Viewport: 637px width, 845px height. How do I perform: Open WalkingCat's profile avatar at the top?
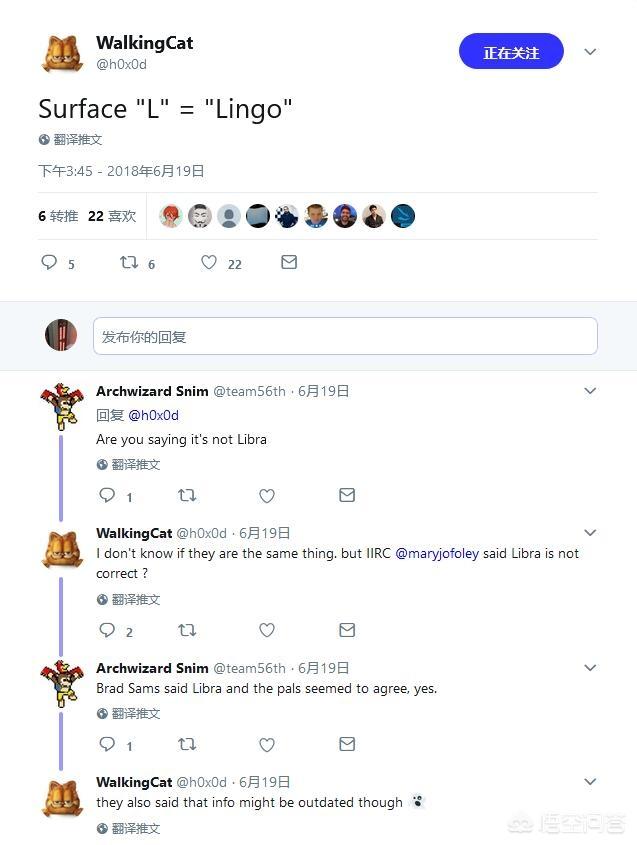click(x=62, y=53)
